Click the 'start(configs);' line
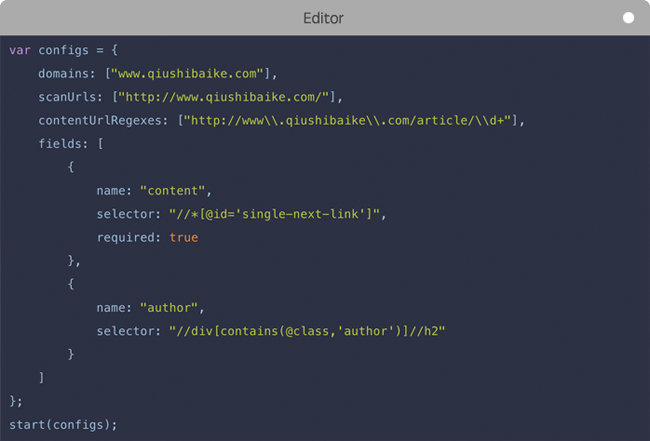 click(63, 425)
